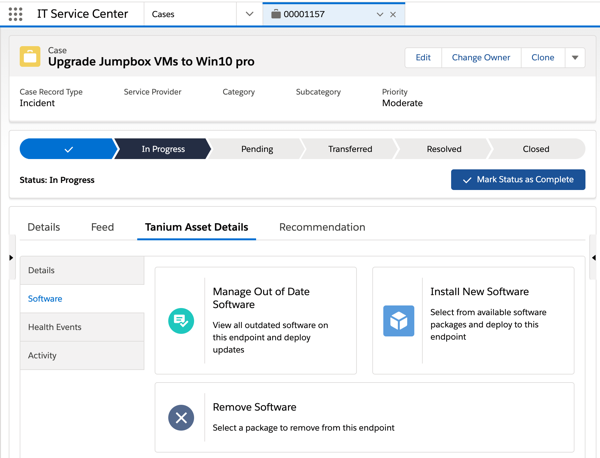This screenshot has width=600, height=458.
Task: Select the Closed path stage
Action: pyautogui.click(x=536, y=149)
